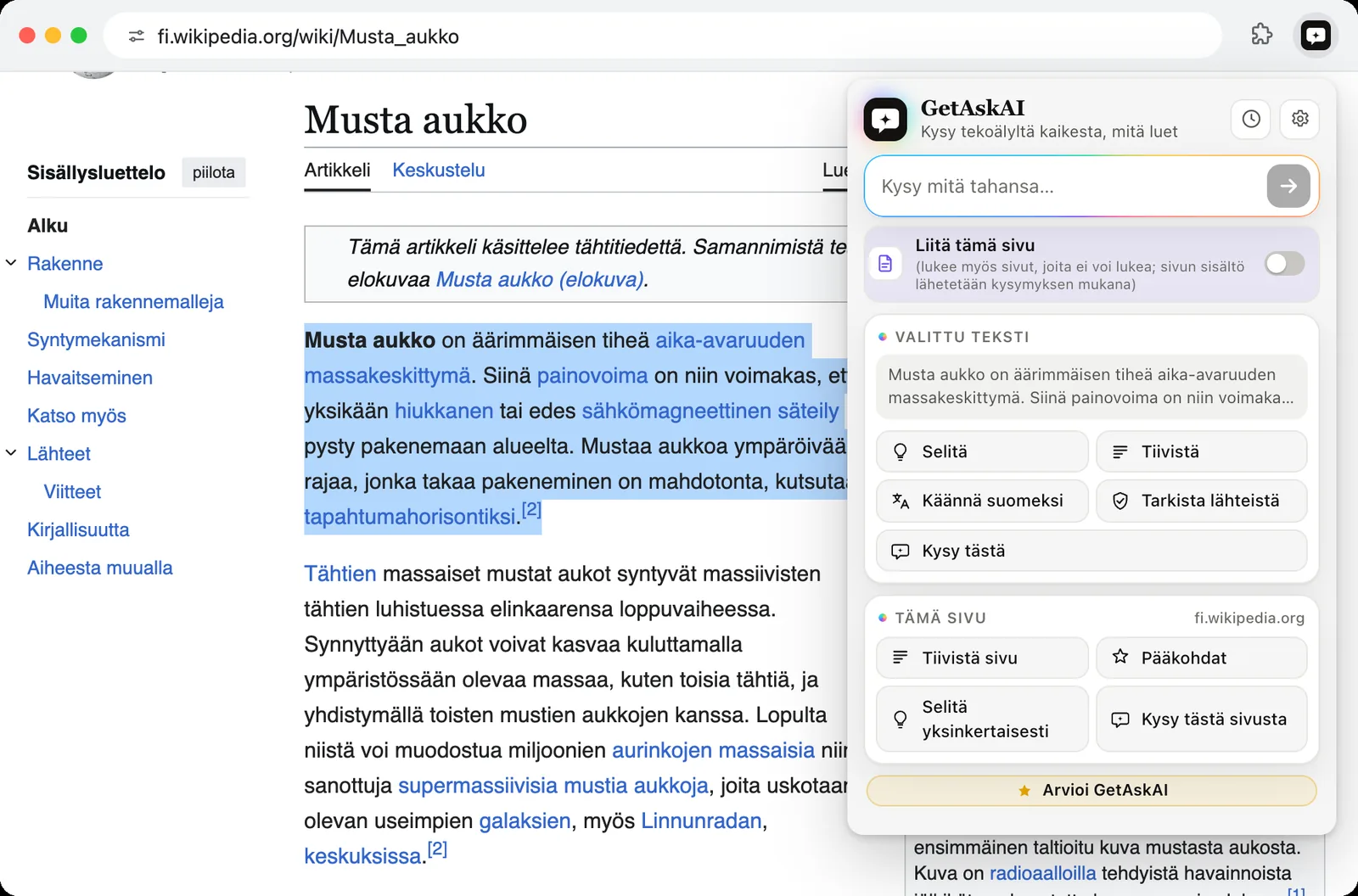The width and height of the screenshot is (1358, 896).
Task: Collapse the Rakenne section chevron
Action: pyautogui.click(x=11, y=263)
